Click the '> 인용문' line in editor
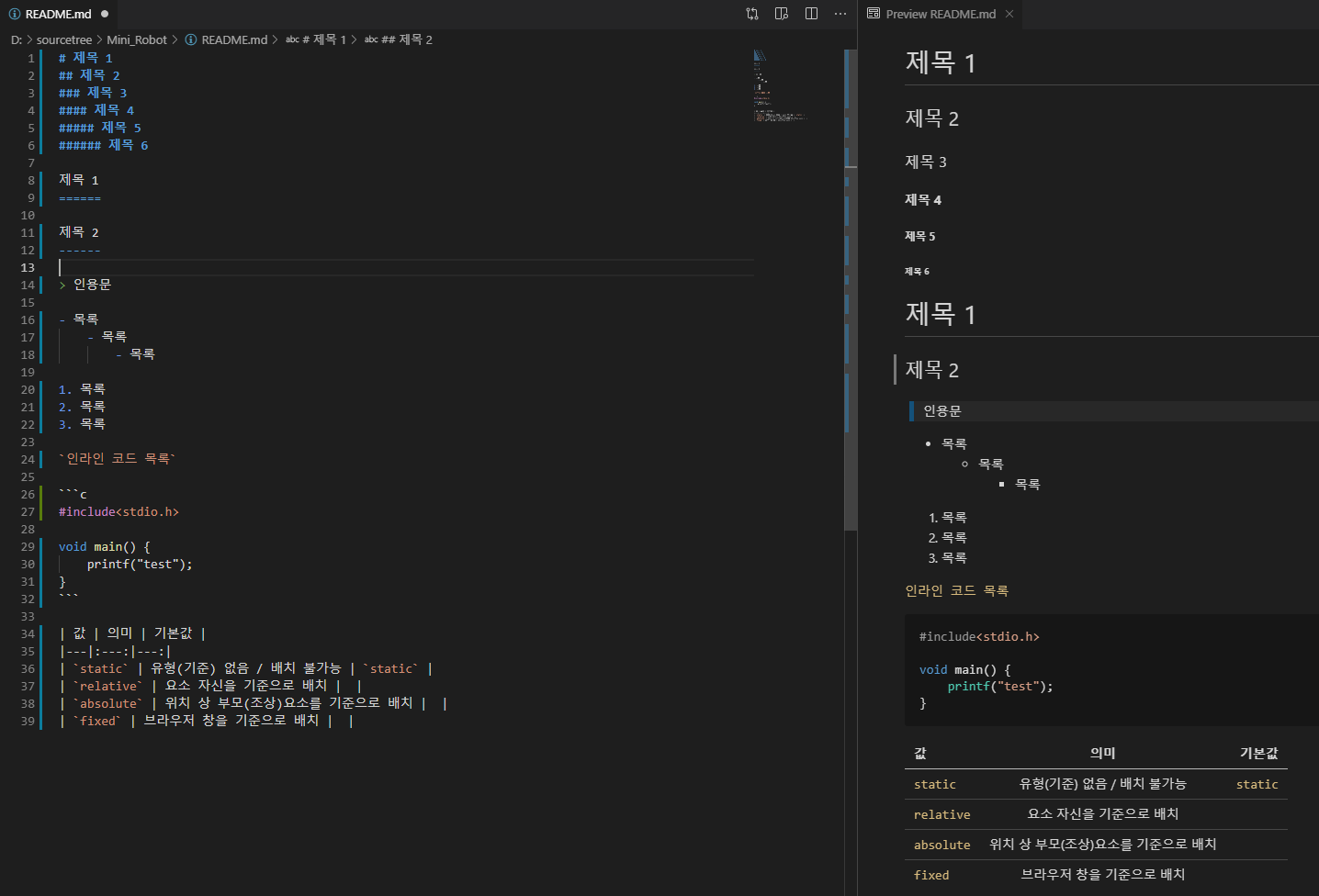Image resolution: width=1319 pixels, height=896 pixels. click(x=85, y=285)
